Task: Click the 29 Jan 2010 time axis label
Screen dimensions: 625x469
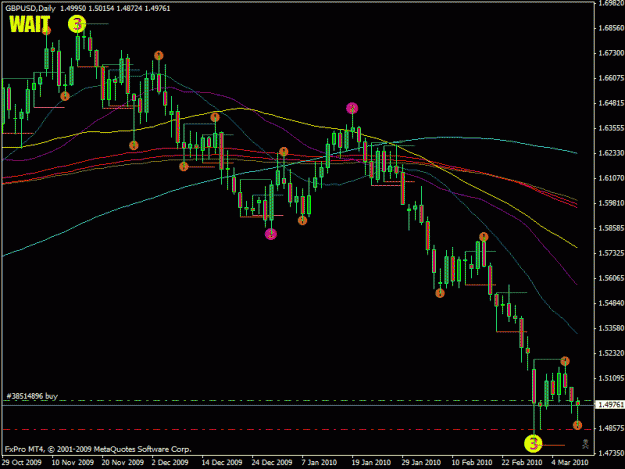Action: coord(421,462)
